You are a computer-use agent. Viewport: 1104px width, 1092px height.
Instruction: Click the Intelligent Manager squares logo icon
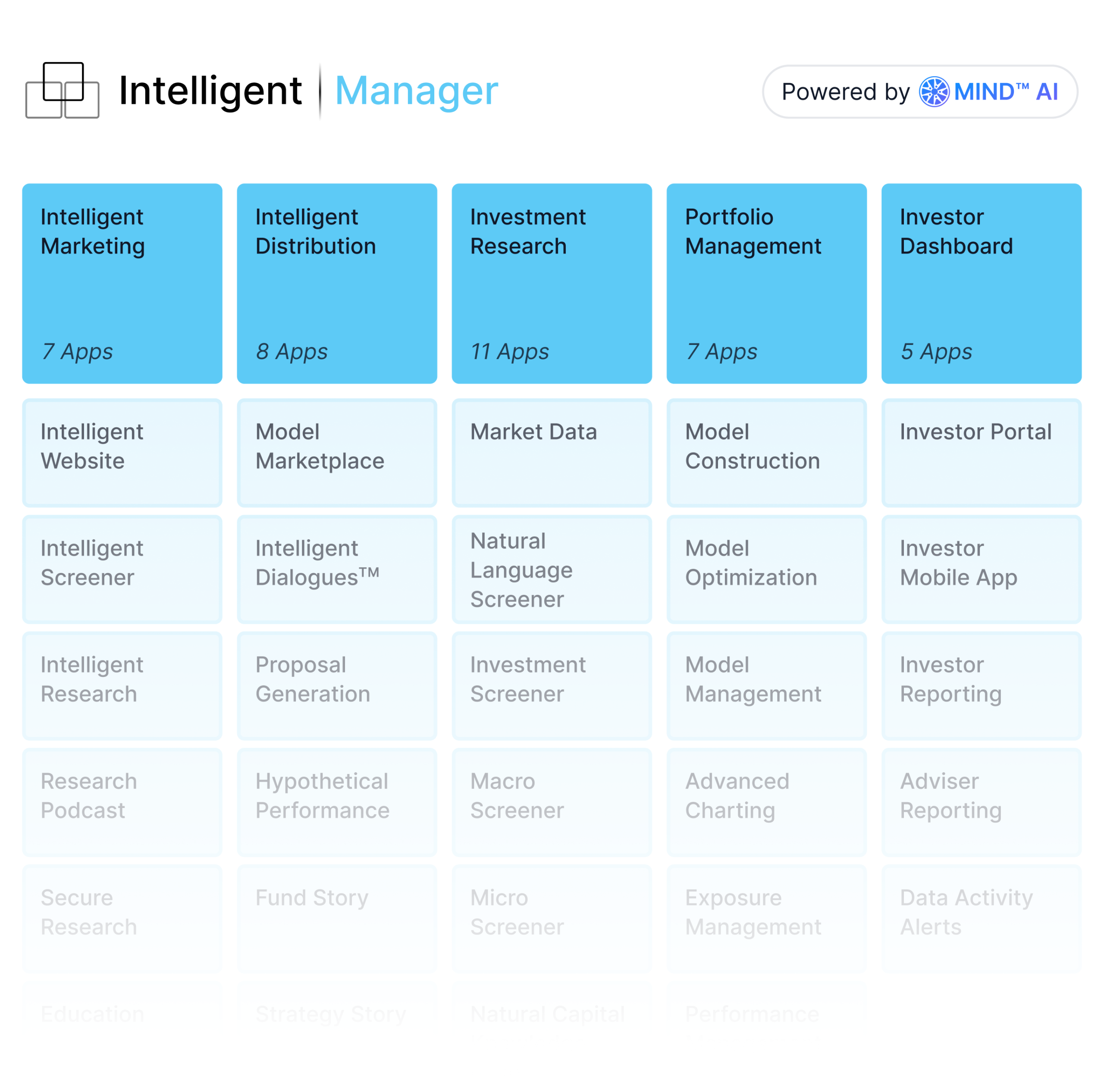pos(62,90)
